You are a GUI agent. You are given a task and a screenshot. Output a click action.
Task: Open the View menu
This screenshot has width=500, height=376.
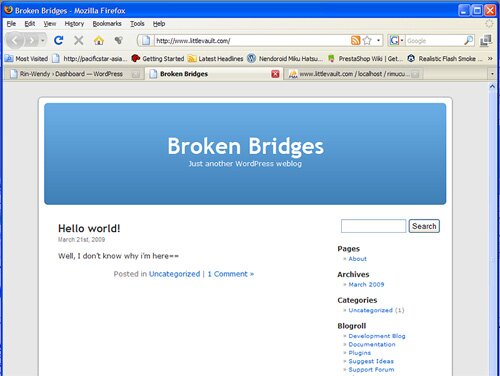coord(50,24)
